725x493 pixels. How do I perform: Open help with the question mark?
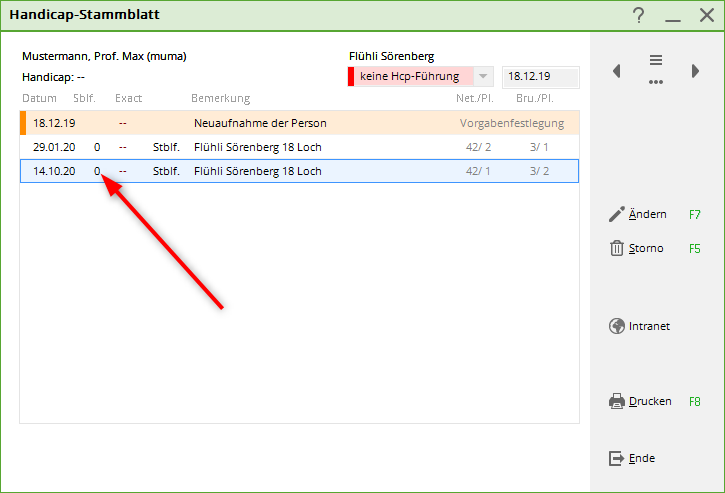[639, 15]
